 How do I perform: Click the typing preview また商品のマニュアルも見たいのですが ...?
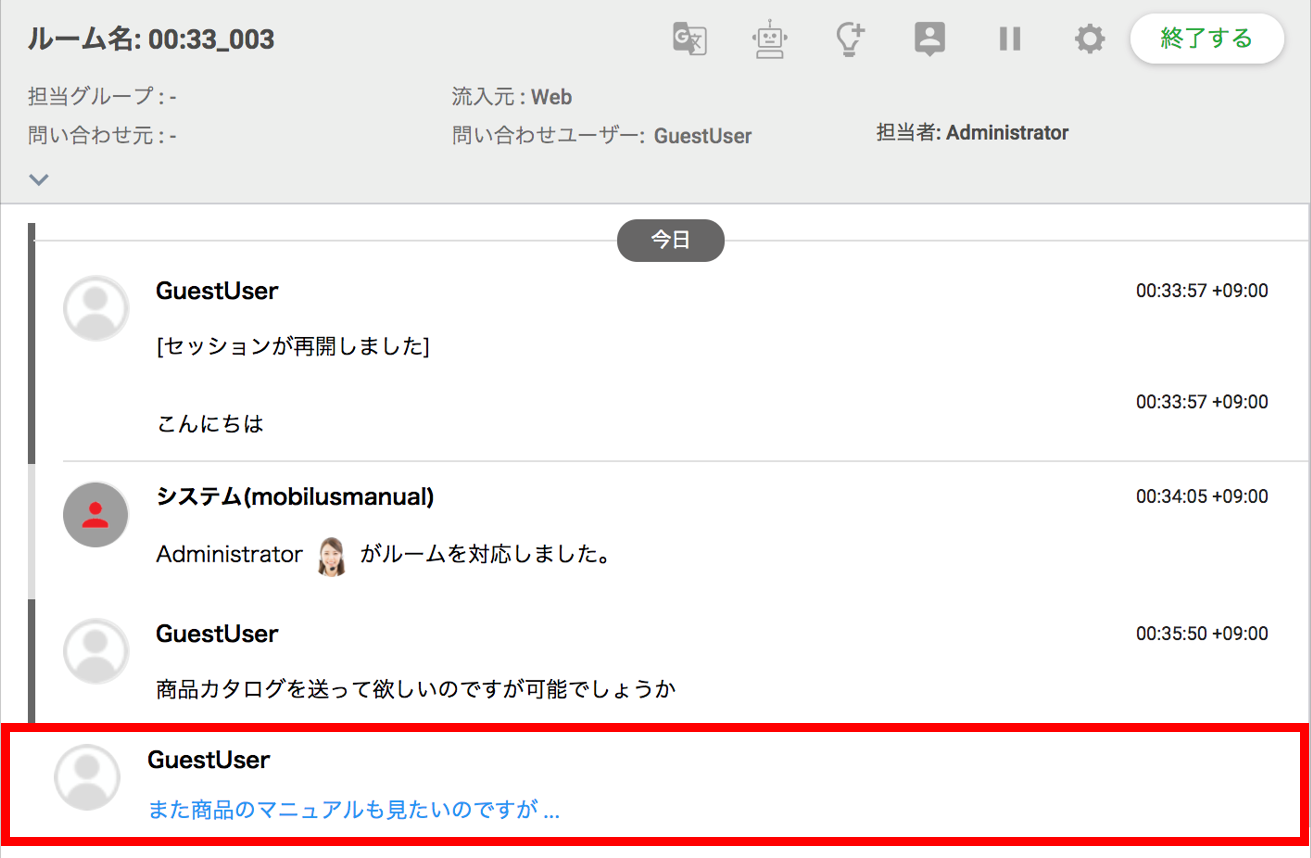pos(354,810)
